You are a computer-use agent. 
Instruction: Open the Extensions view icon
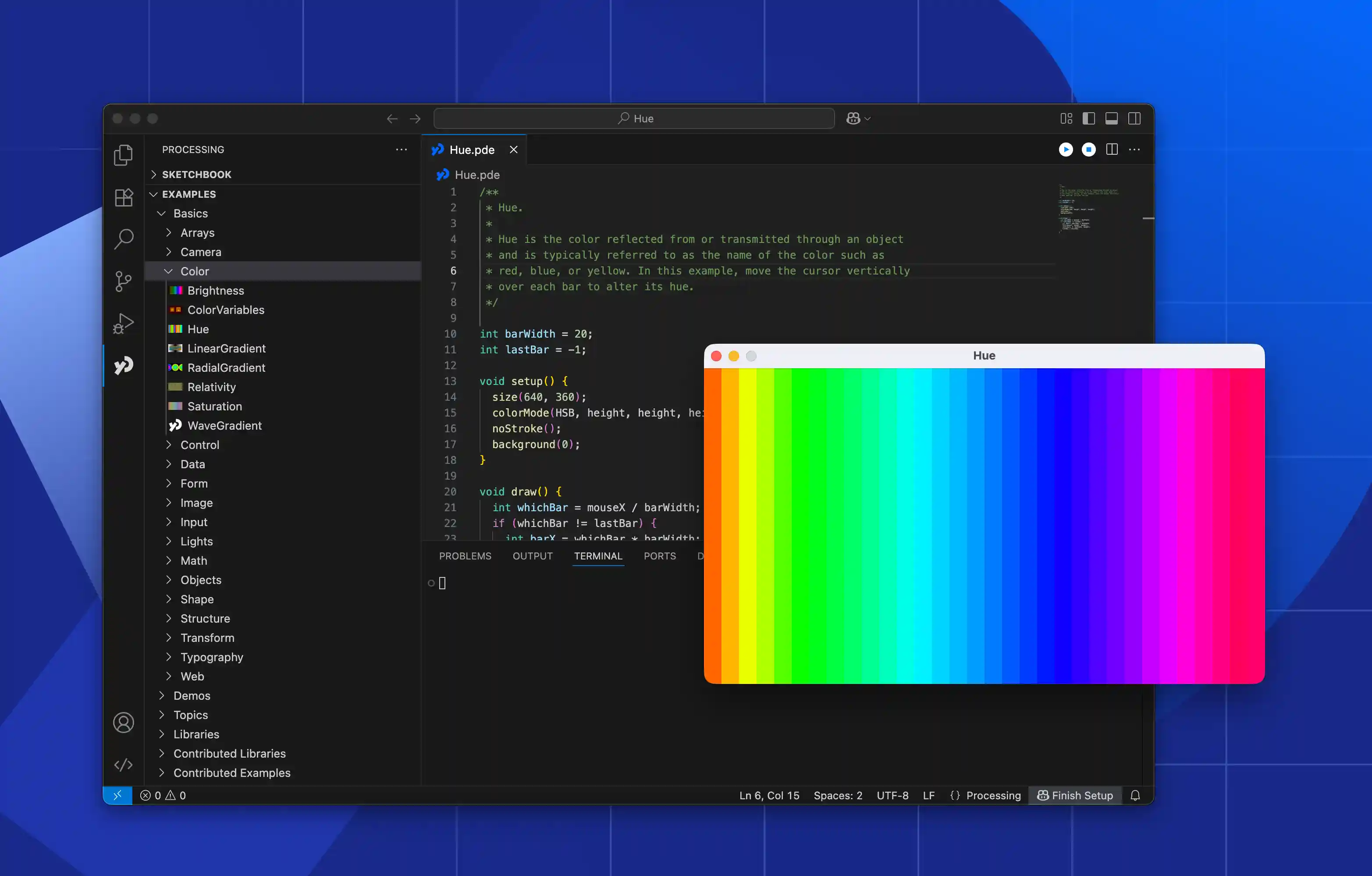point(123,198)
